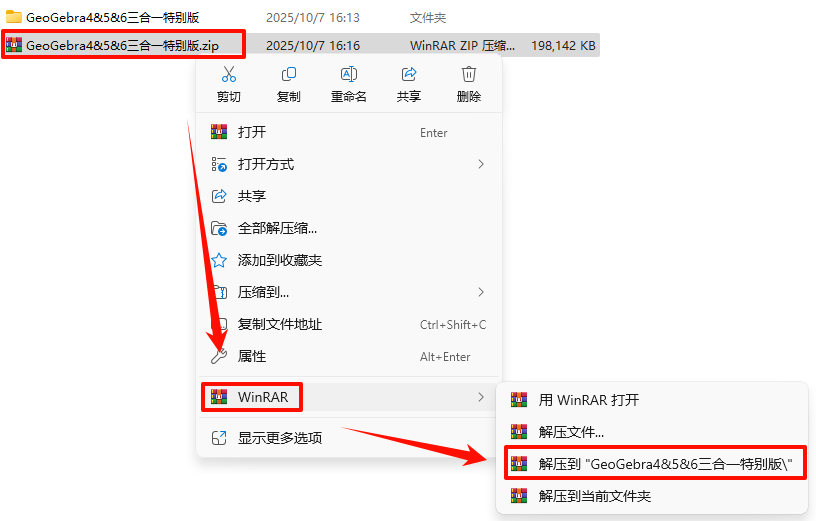Expand the 打开方式 submenu arrow
The height and width of the screenshot is (521, 816).
click(481, 164)
